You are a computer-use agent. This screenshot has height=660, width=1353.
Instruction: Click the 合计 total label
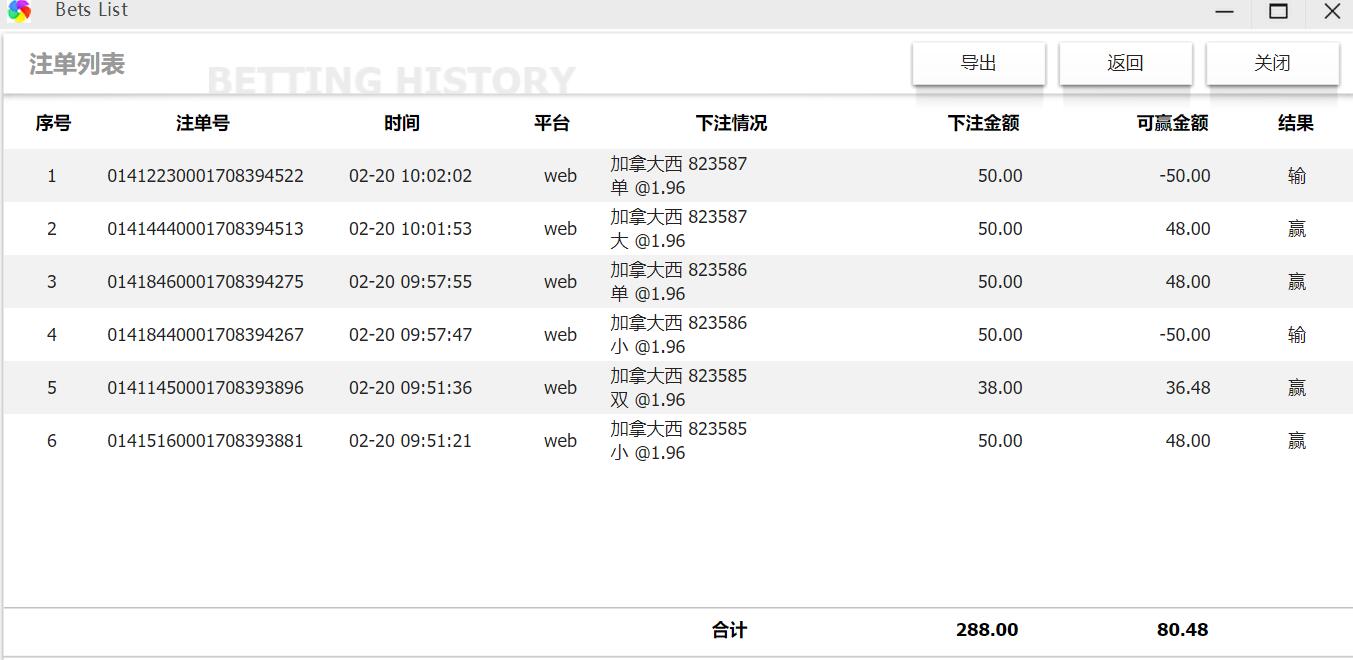pos(729,630)
